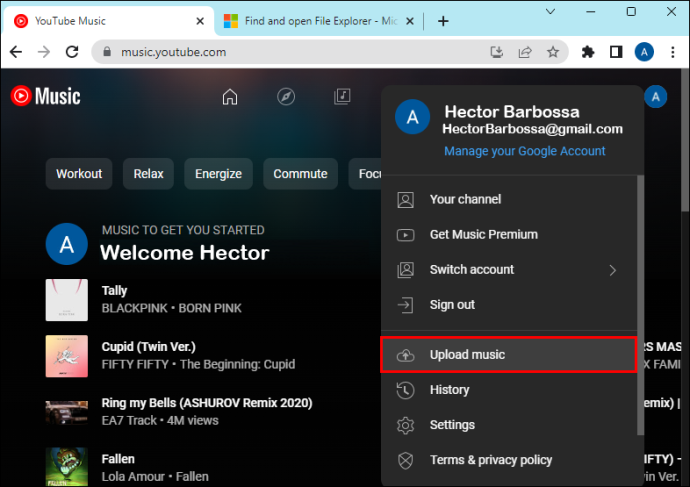Open Explore via compass icon
This screenshot has width=690, height=487.
pyautogui.click(x=286, y=96)
